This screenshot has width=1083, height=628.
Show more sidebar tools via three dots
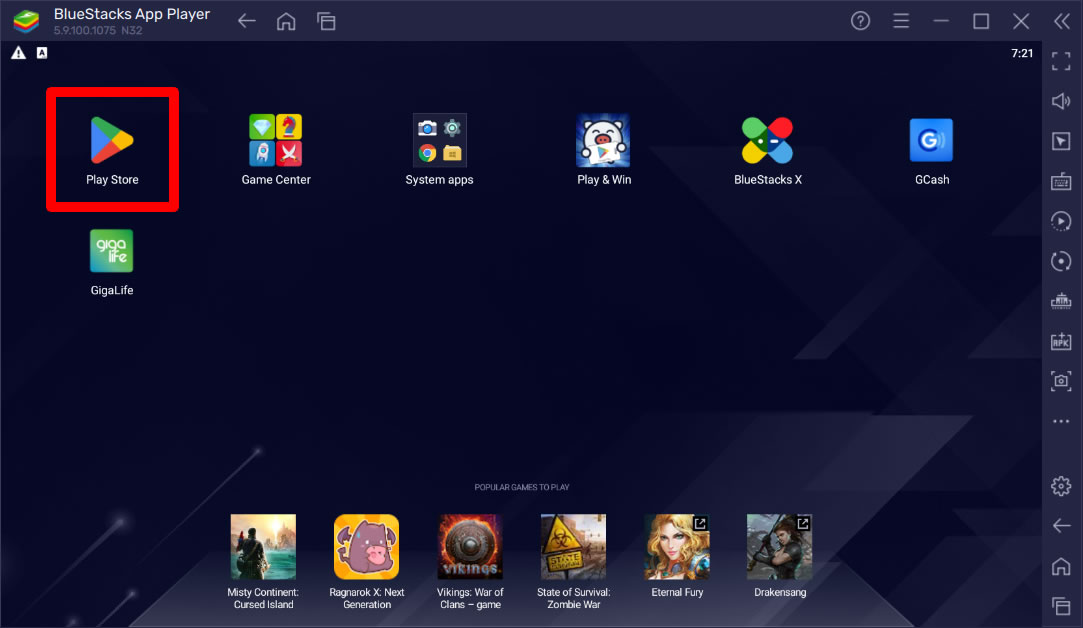click(1061, 421)
